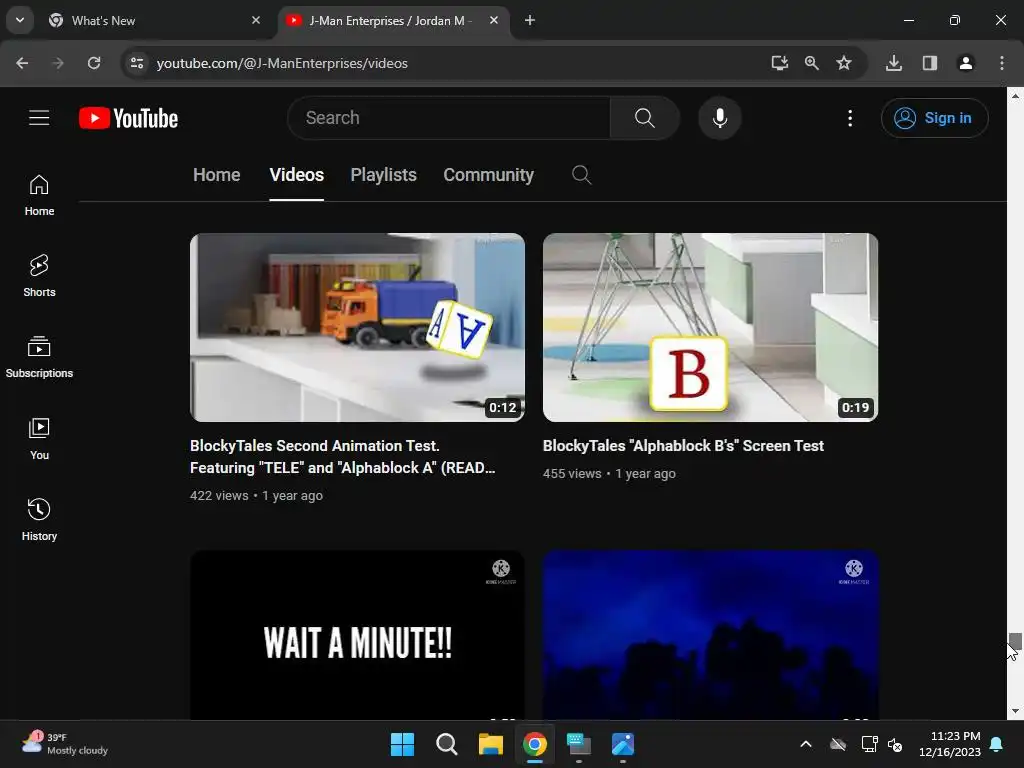Open the Home item in the sidebar

(x=39, y=195)
